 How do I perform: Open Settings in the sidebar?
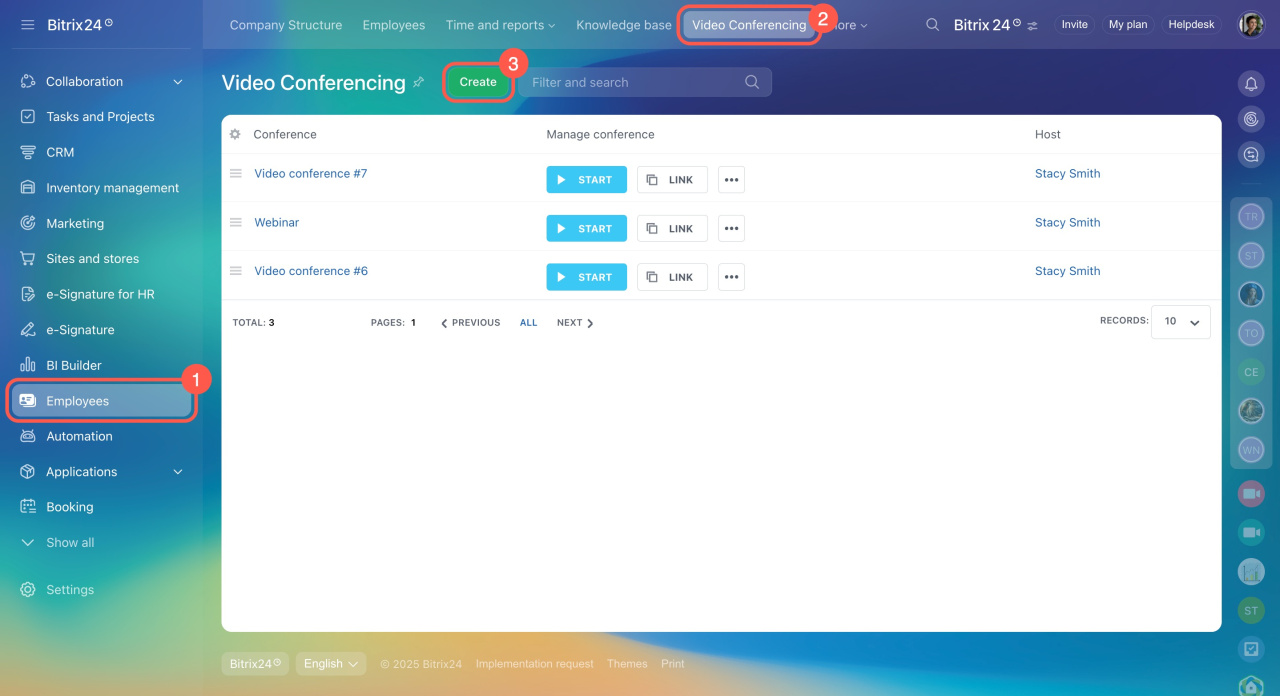70,590
